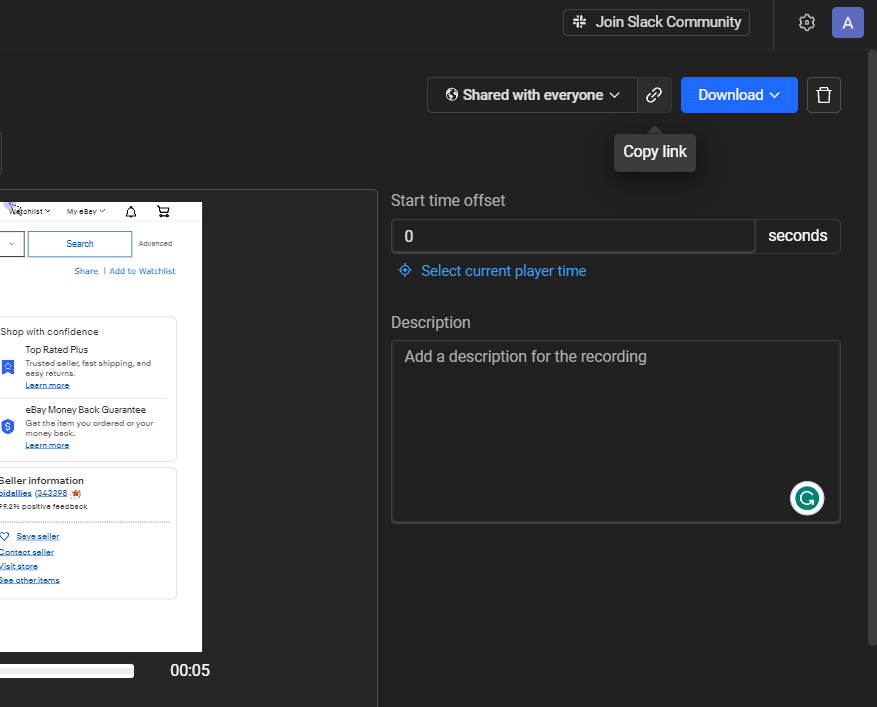Click the 00:05 video duration text
Viewport: 877px width, 707px height.
pos(190,671)
